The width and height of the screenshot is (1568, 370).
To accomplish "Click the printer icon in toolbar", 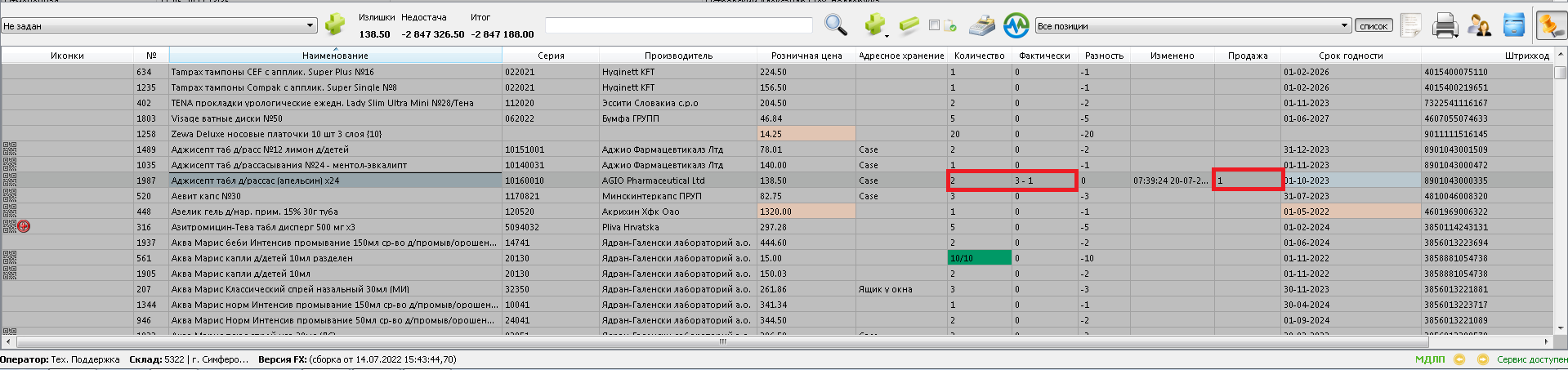I will pos(1445,26).
